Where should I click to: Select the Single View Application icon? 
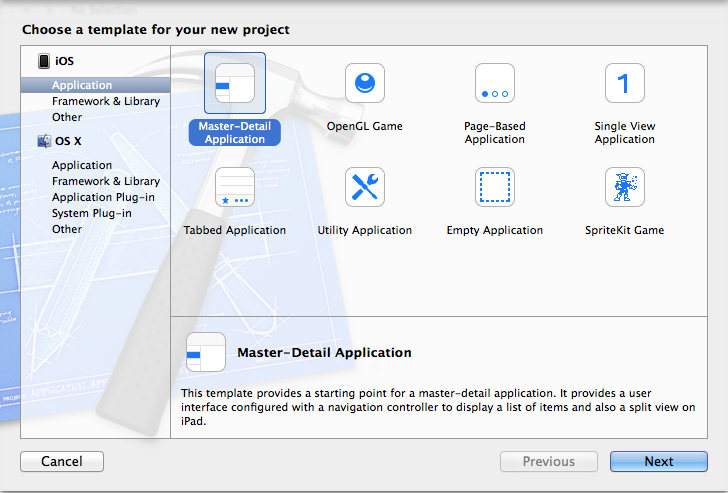pyautogui.click(x=625, y=83)
